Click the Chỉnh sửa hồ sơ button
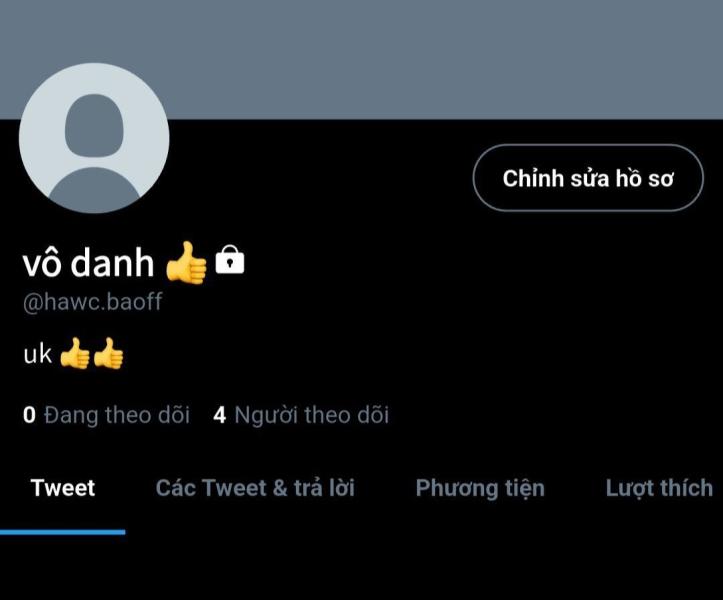Image resolution: width=723 pixels, height=600 pixels. [x=588, y=178]
